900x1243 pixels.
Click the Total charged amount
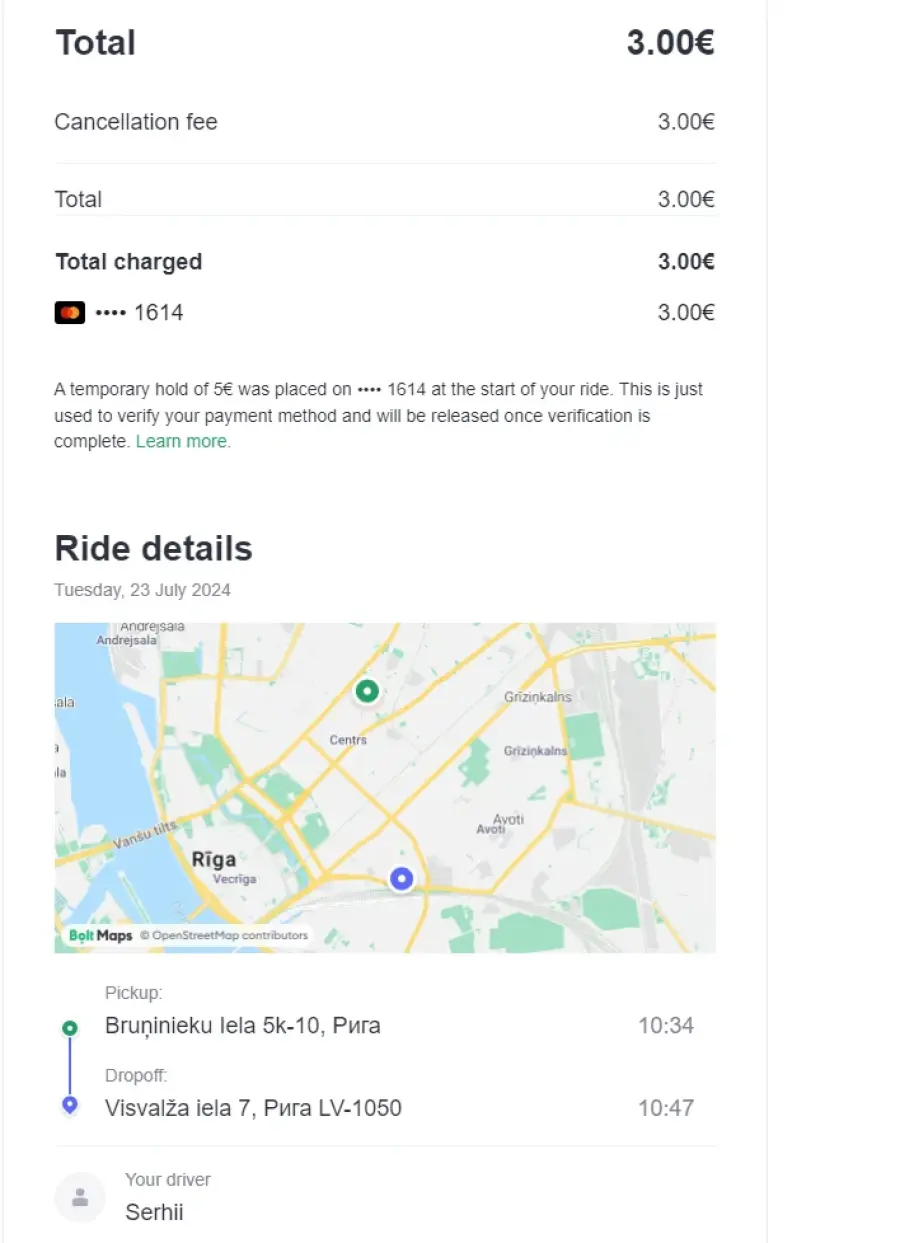pyautogui.click(x=686, y=262)
